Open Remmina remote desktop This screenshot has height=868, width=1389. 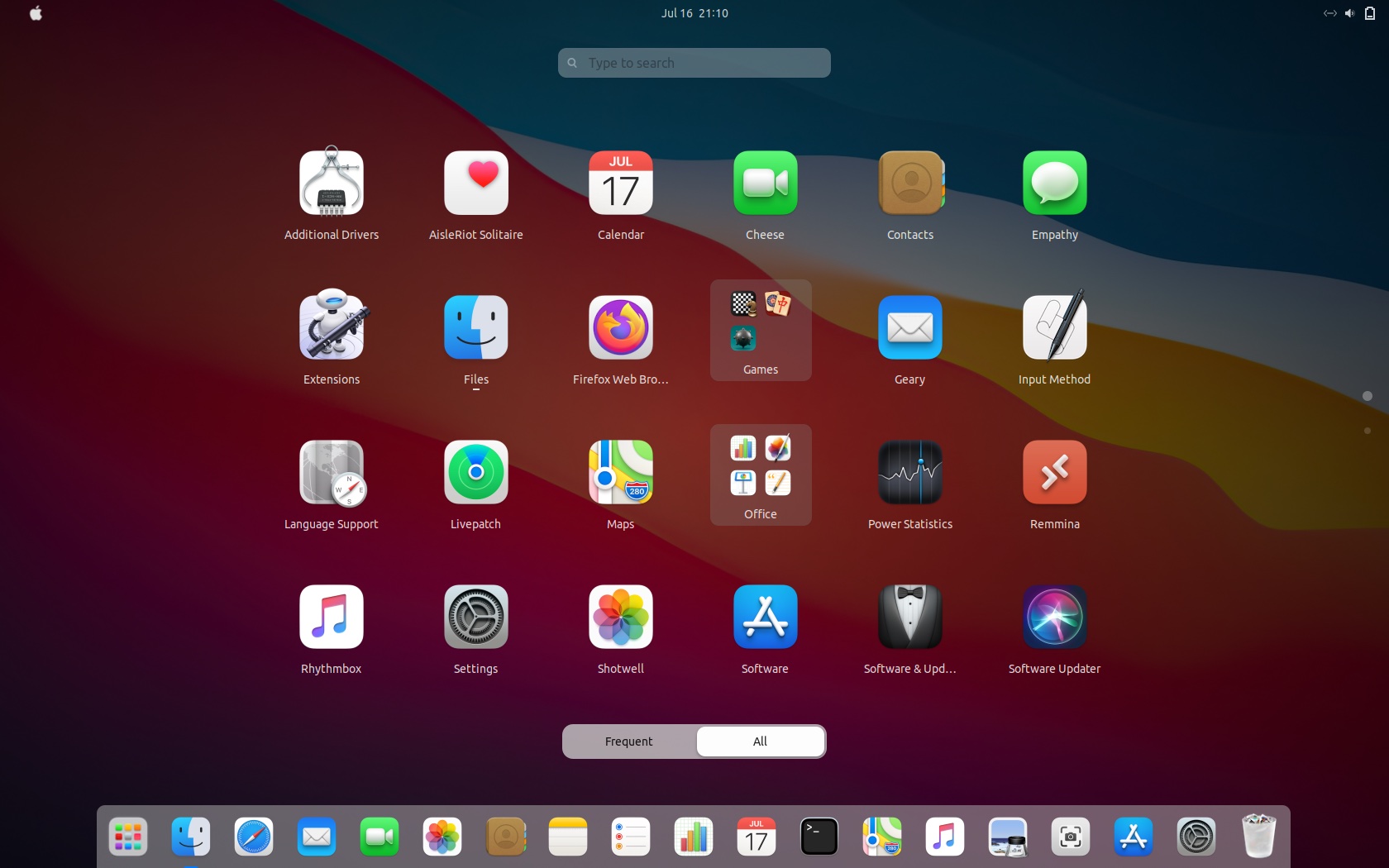pyautogui.click(x=1055, y=472)
